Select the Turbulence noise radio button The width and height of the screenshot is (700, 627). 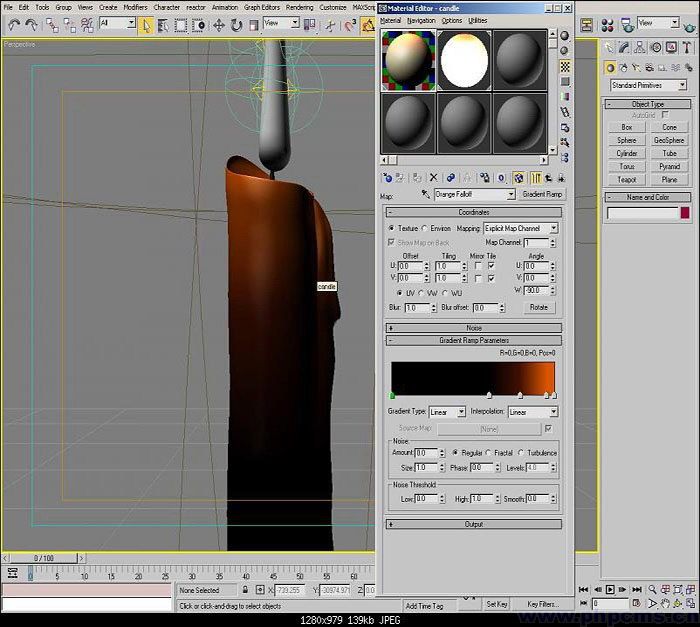521,453
